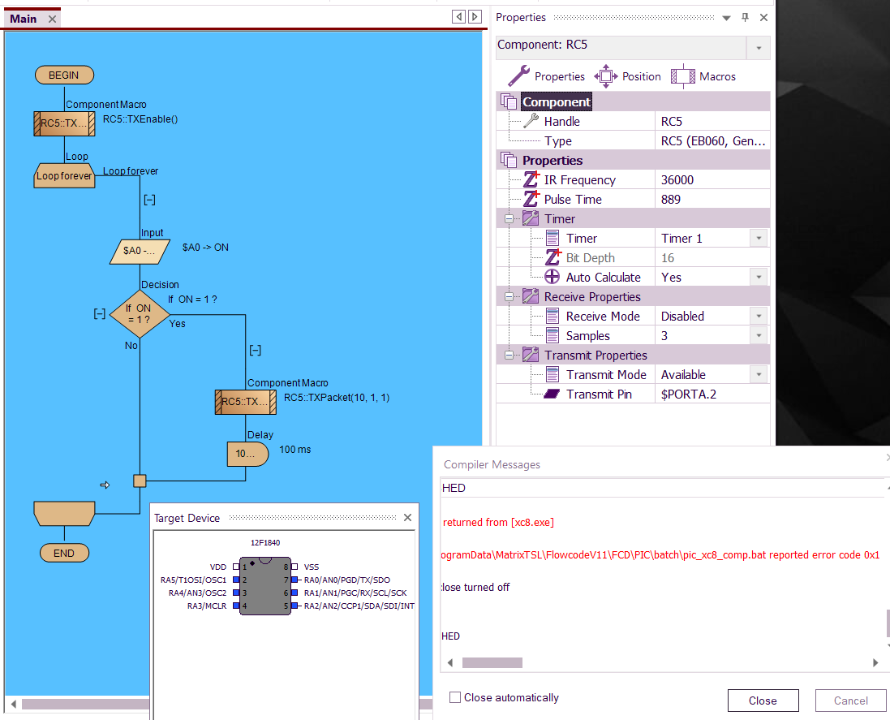Click the Pulse Time Z icon
Image resolution: width=890 pixels, height=720 pixels.
[531, 199]
